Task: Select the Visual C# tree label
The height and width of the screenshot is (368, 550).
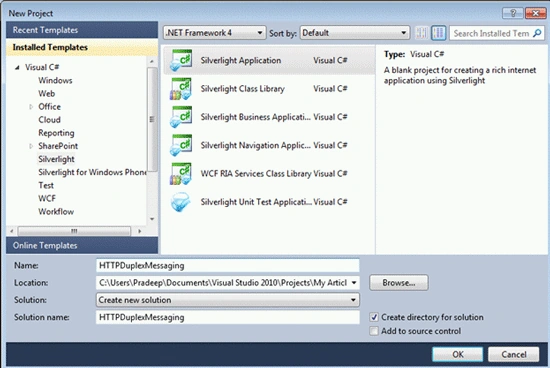Action: [42, 67]
